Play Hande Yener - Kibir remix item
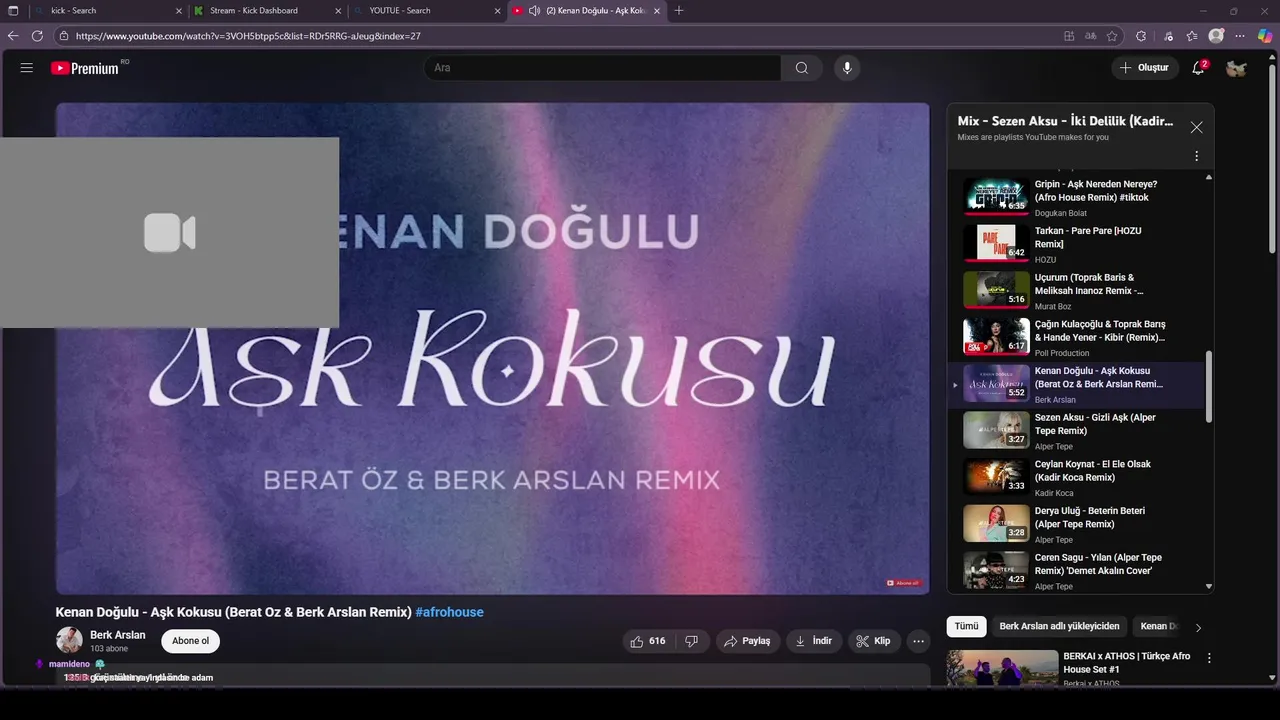The width and height of the screenshot is (1280, 720). tap(1075, 338)
